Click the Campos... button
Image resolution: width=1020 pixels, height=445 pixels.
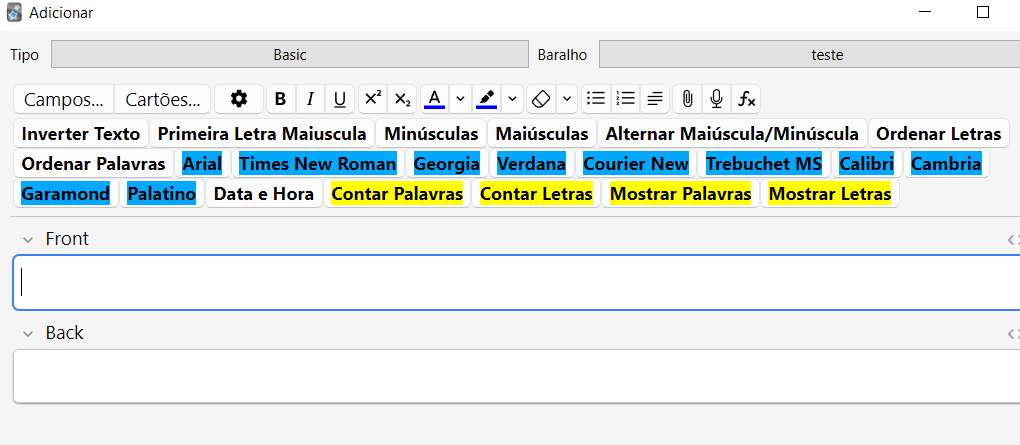pos(64,99)
